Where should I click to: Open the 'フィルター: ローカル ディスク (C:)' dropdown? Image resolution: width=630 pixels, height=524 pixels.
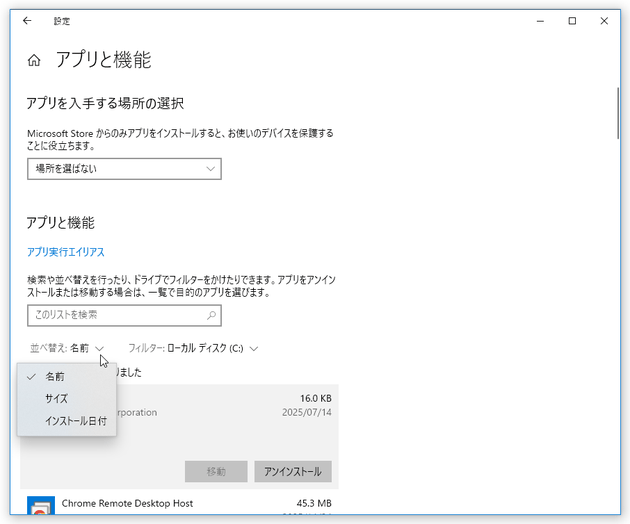click(x=193, y=348)
